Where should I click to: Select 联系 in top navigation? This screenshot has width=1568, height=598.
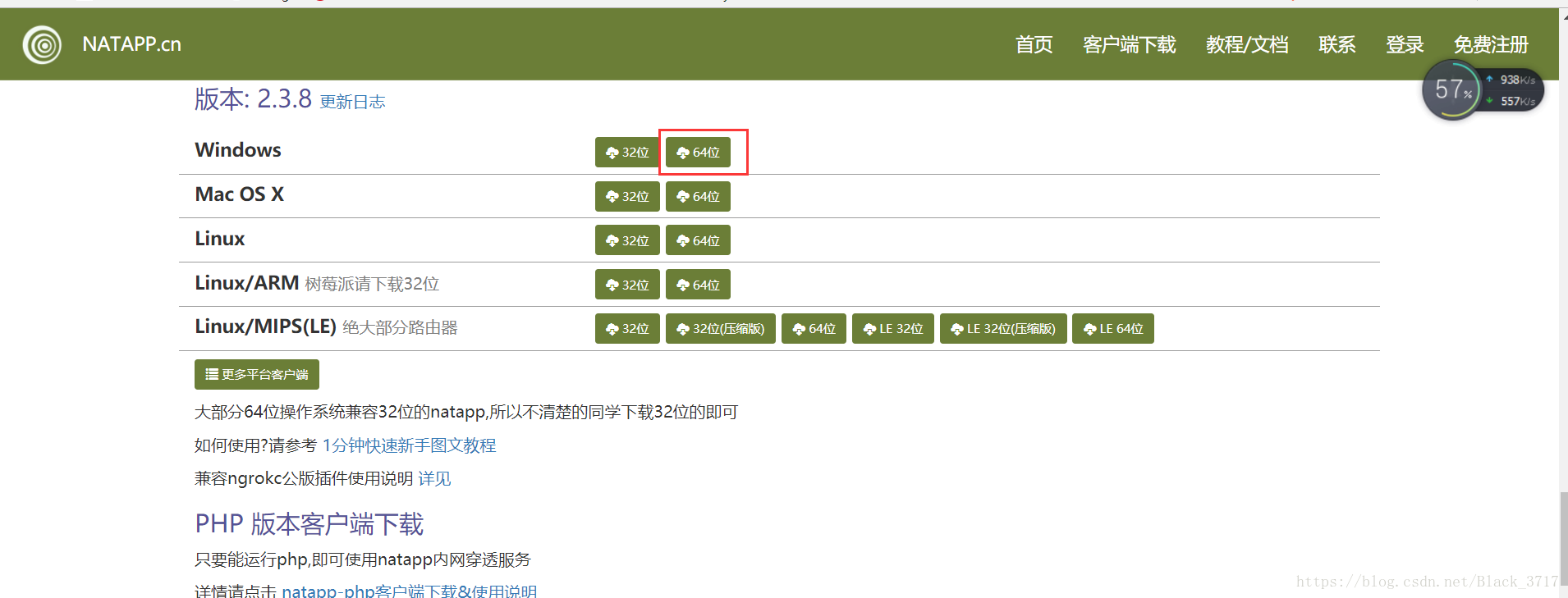tap(1336, 44)
